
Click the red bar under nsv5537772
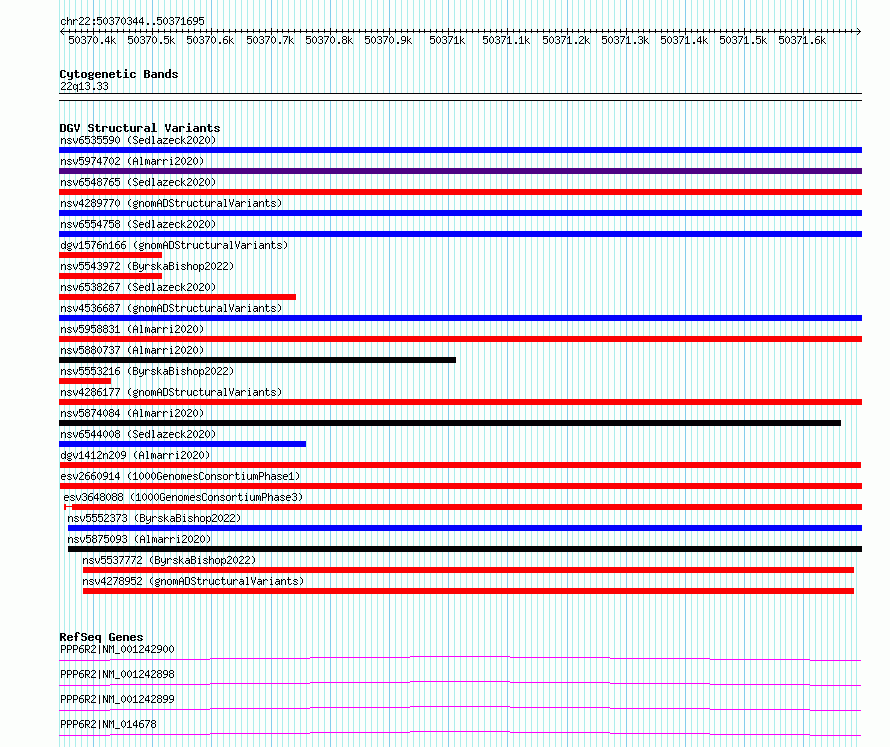click(x=468, y=570)
